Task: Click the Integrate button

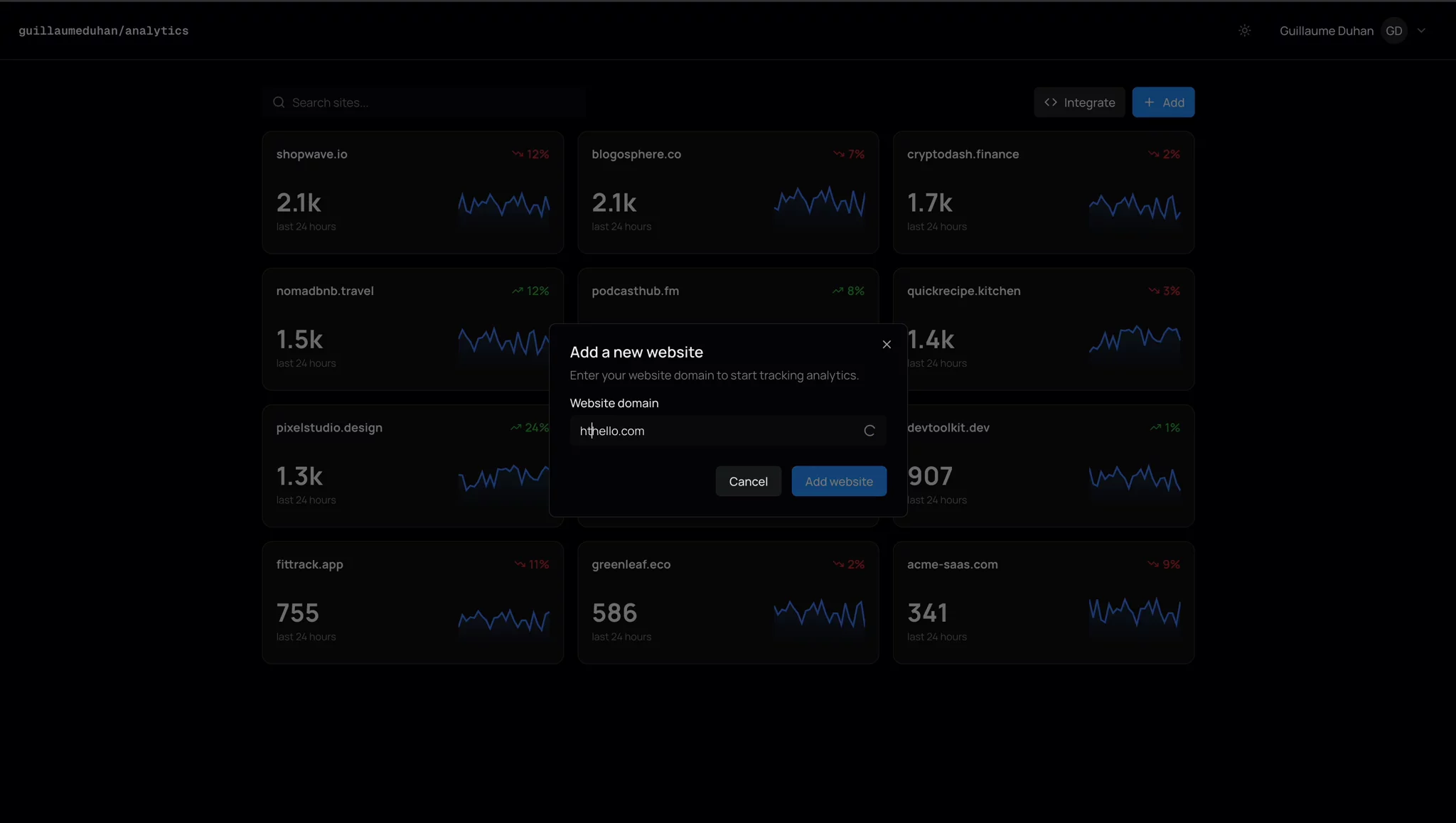Action: (1079, 102)
